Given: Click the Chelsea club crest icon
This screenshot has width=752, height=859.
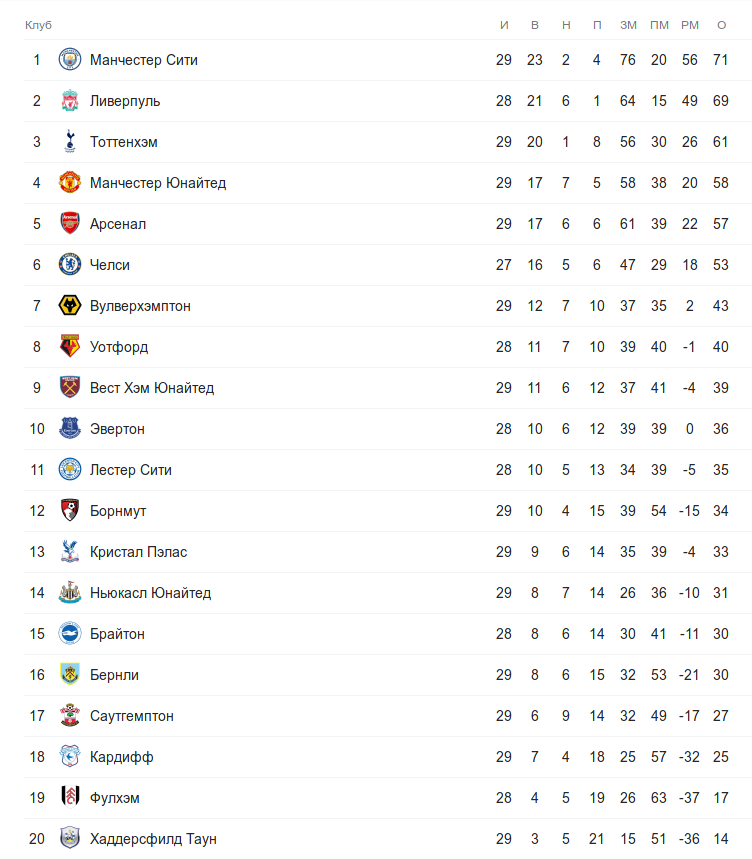Looking at the screenshot, I should point(69,265).
